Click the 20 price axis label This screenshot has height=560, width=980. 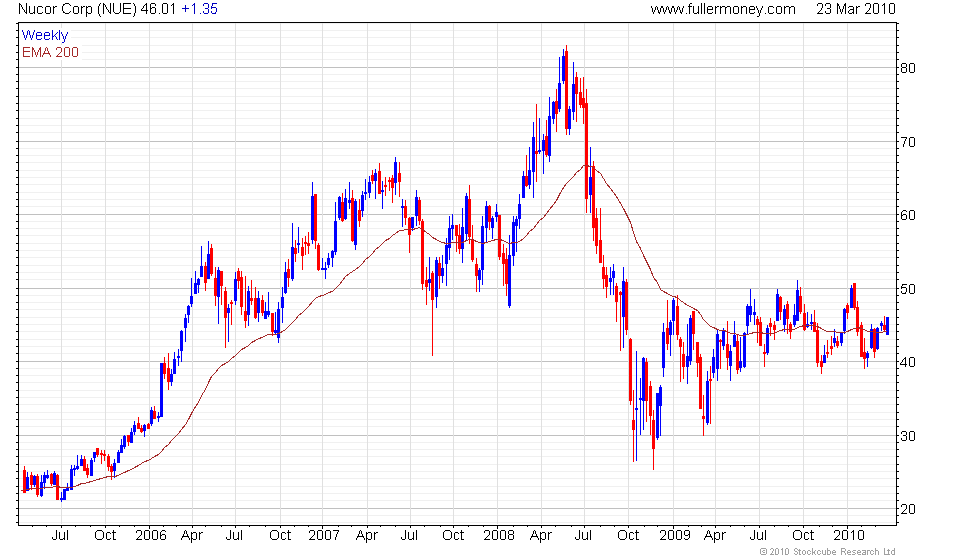tap(908, 509)
